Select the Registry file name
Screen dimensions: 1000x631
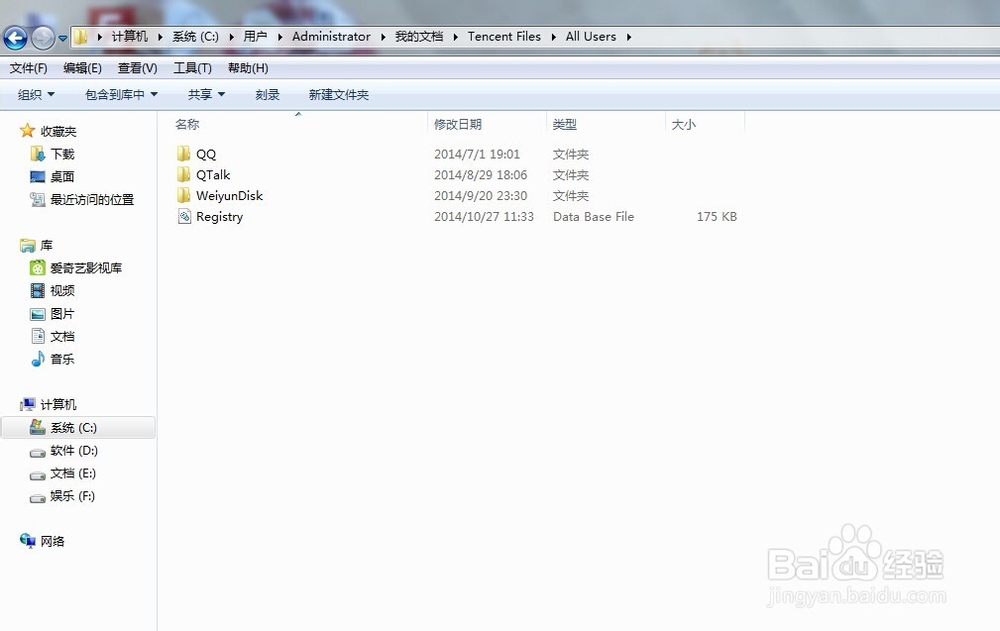click(x=219, y=217)
